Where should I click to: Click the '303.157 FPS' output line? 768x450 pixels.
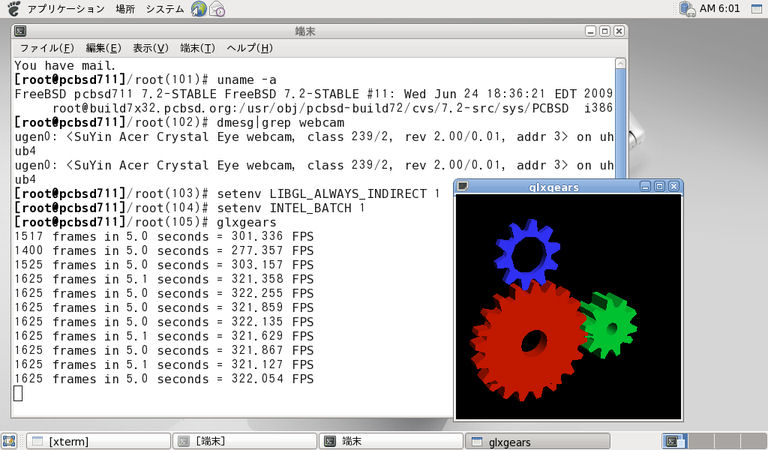(x=164, y=265)
